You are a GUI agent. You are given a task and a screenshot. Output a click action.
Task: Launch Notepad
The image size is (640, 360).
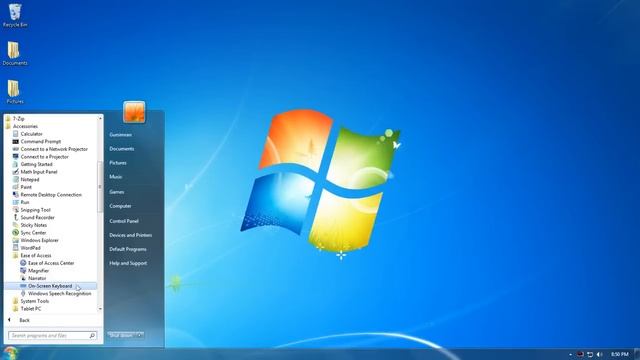[26, 180]
